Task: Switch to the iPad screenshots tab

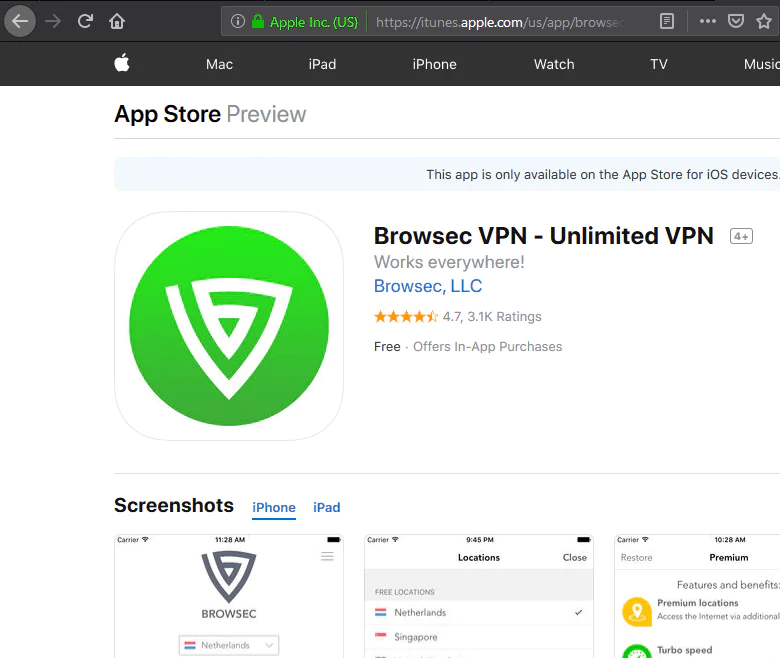Action: click(x=327, y=507)
